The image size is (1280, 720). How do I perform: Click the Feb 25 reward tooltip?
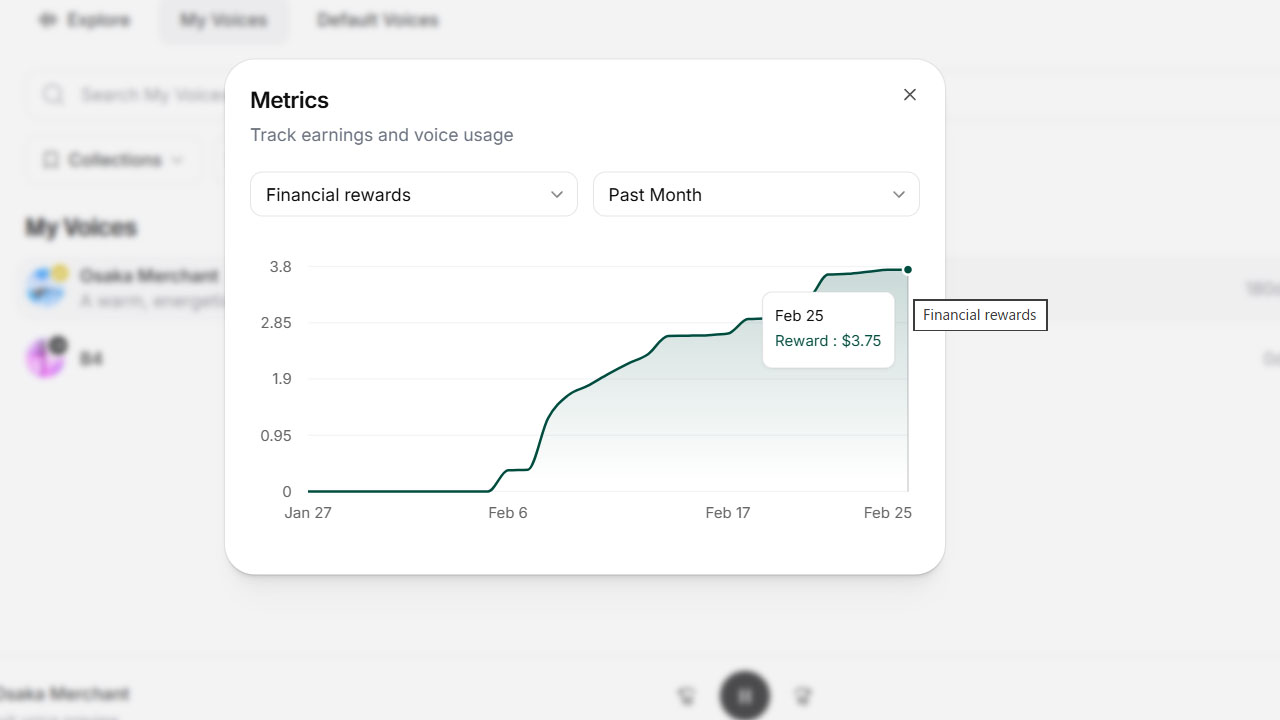pyautogui.click(x=827, y=329)
